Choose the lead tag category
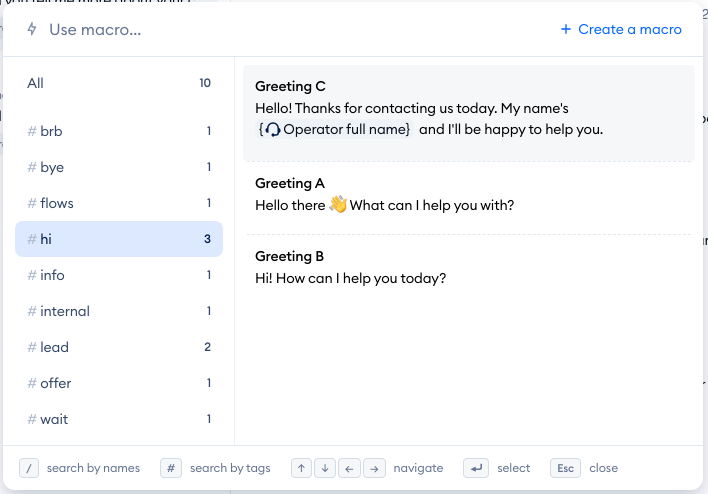Image resolution: width=708 pixels, height=494 pixels. 118,347
